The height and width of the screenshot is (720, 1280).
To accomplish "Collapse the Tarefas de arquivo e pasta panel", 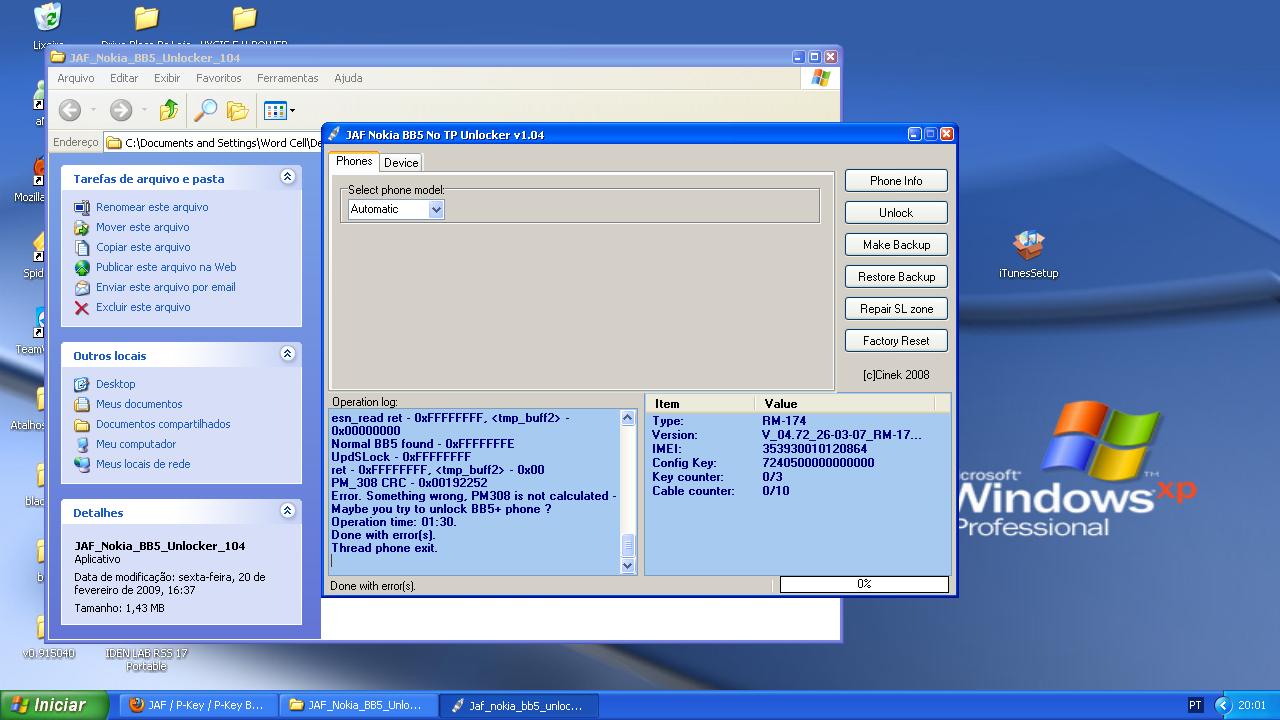I will pyautogui.click(x=287, y=177).
